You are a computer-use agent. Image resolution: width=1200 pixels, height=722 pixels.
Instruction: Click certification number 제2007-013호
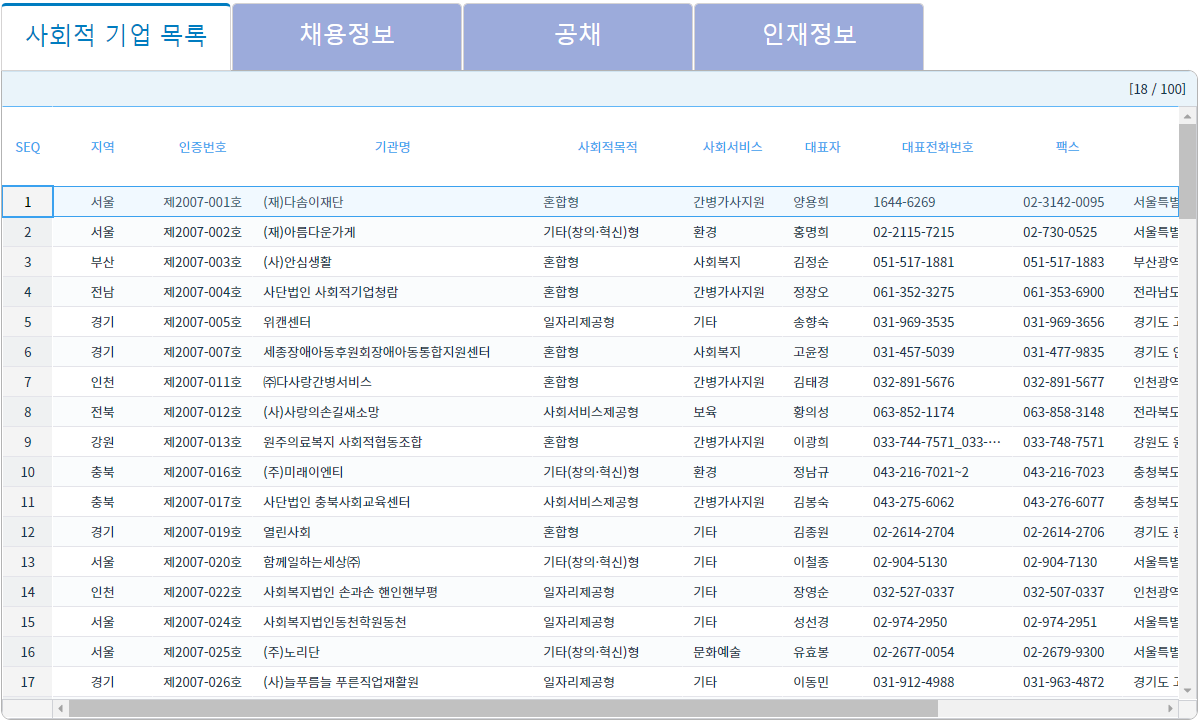[x=203, y=442]
